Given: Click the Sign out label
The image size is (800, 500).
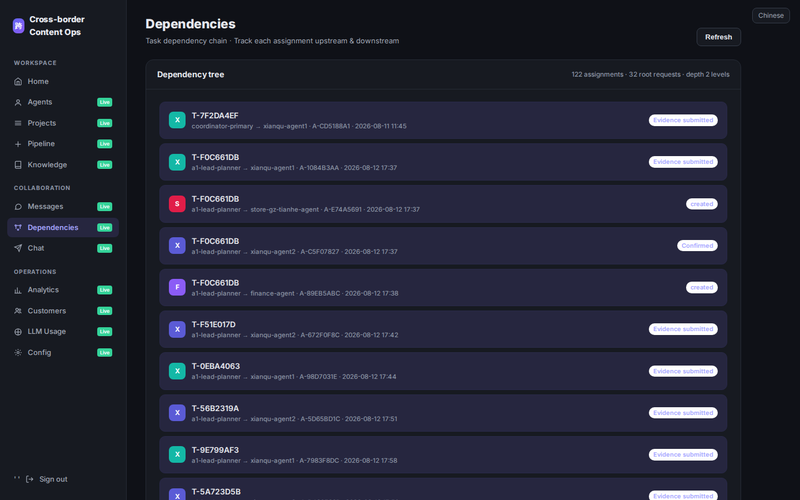Looking at the screenshot, I should [x=53, y=479].
